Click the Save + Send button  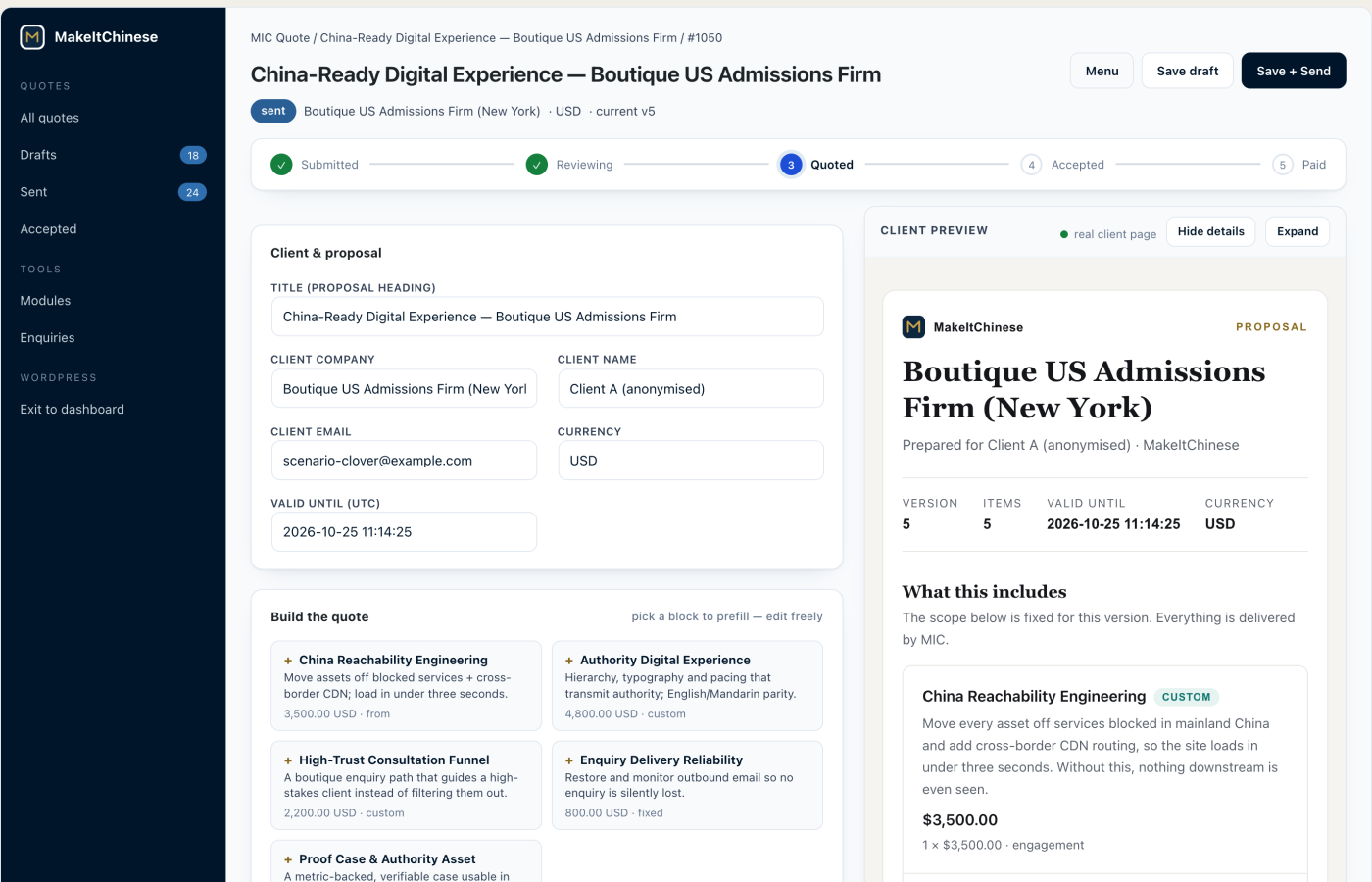(x=1294, y=71)
